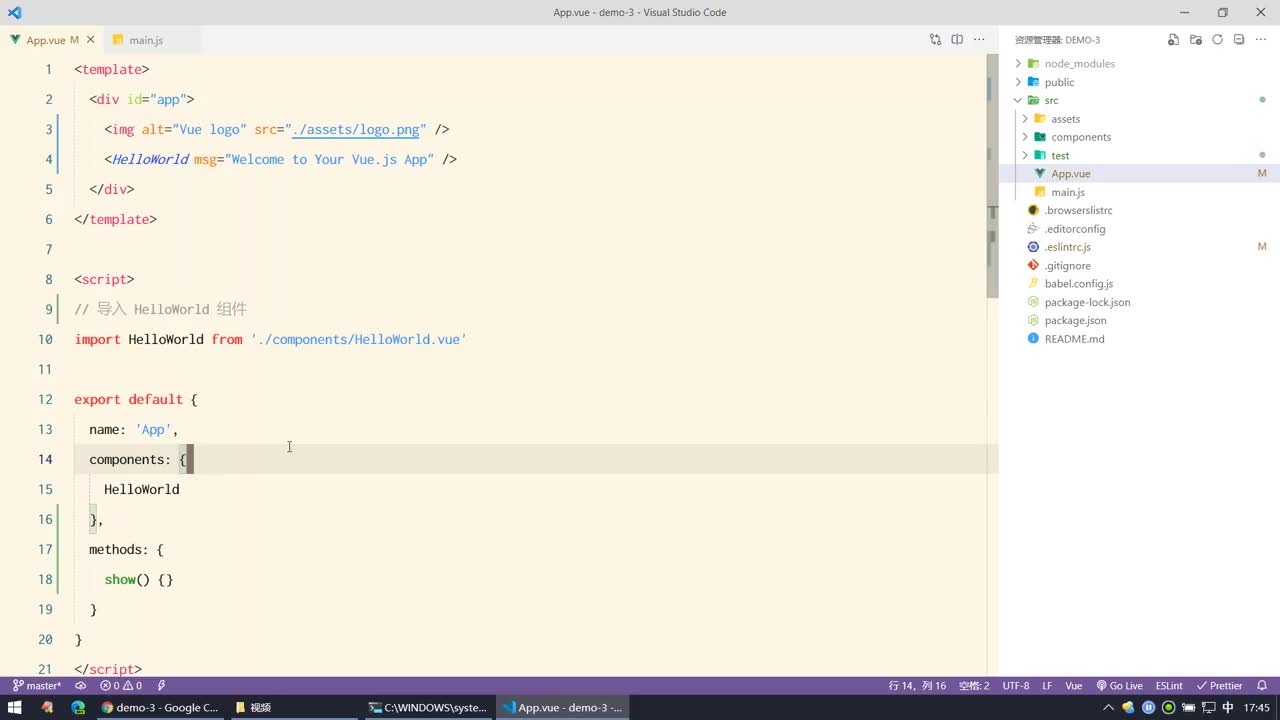Show hidden system tray icons

coord(1108,707)
